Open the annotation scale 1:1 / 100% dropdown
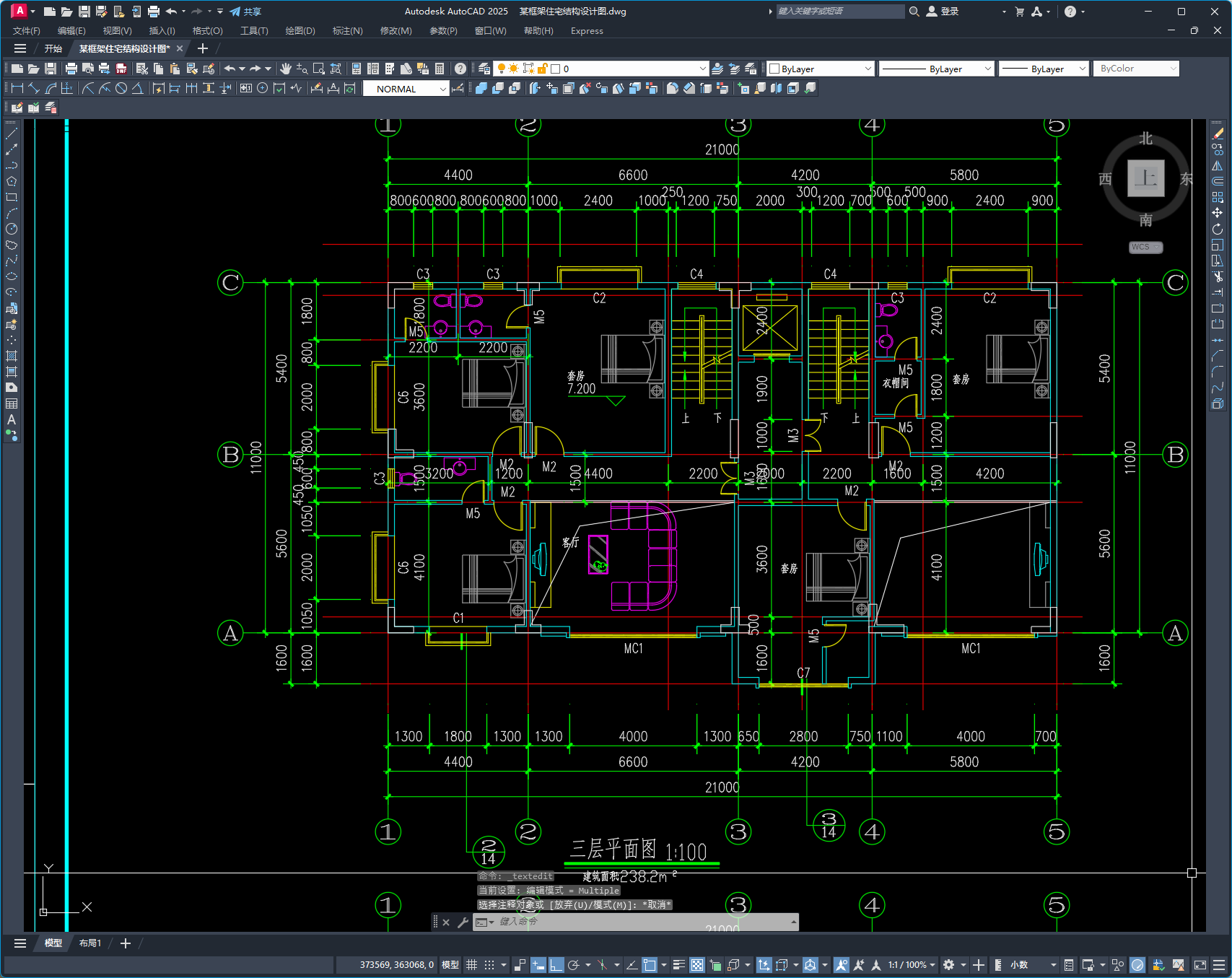The image size is (1232, 978). point(912,965)
